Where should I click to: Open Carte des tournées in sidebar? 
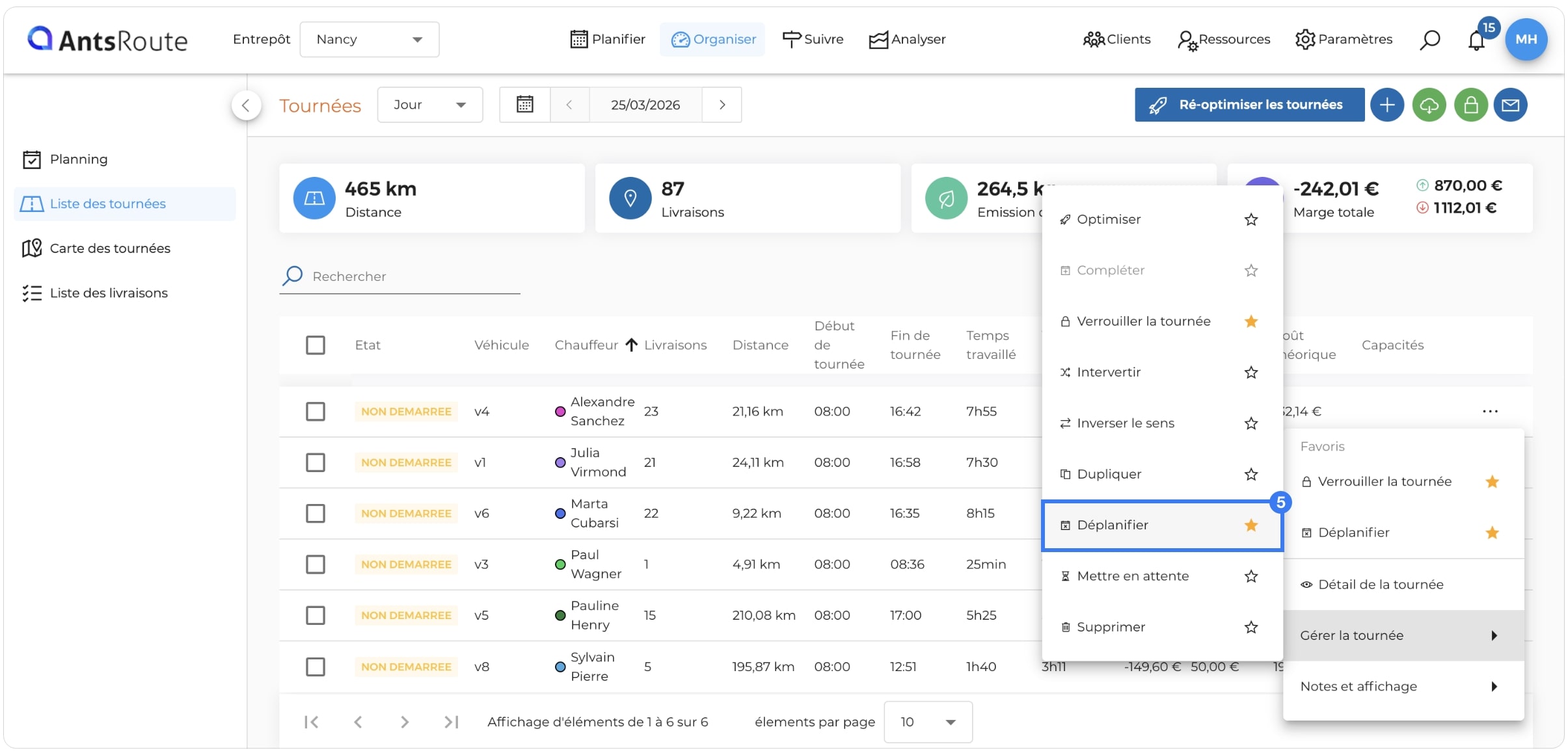(110, 248)
